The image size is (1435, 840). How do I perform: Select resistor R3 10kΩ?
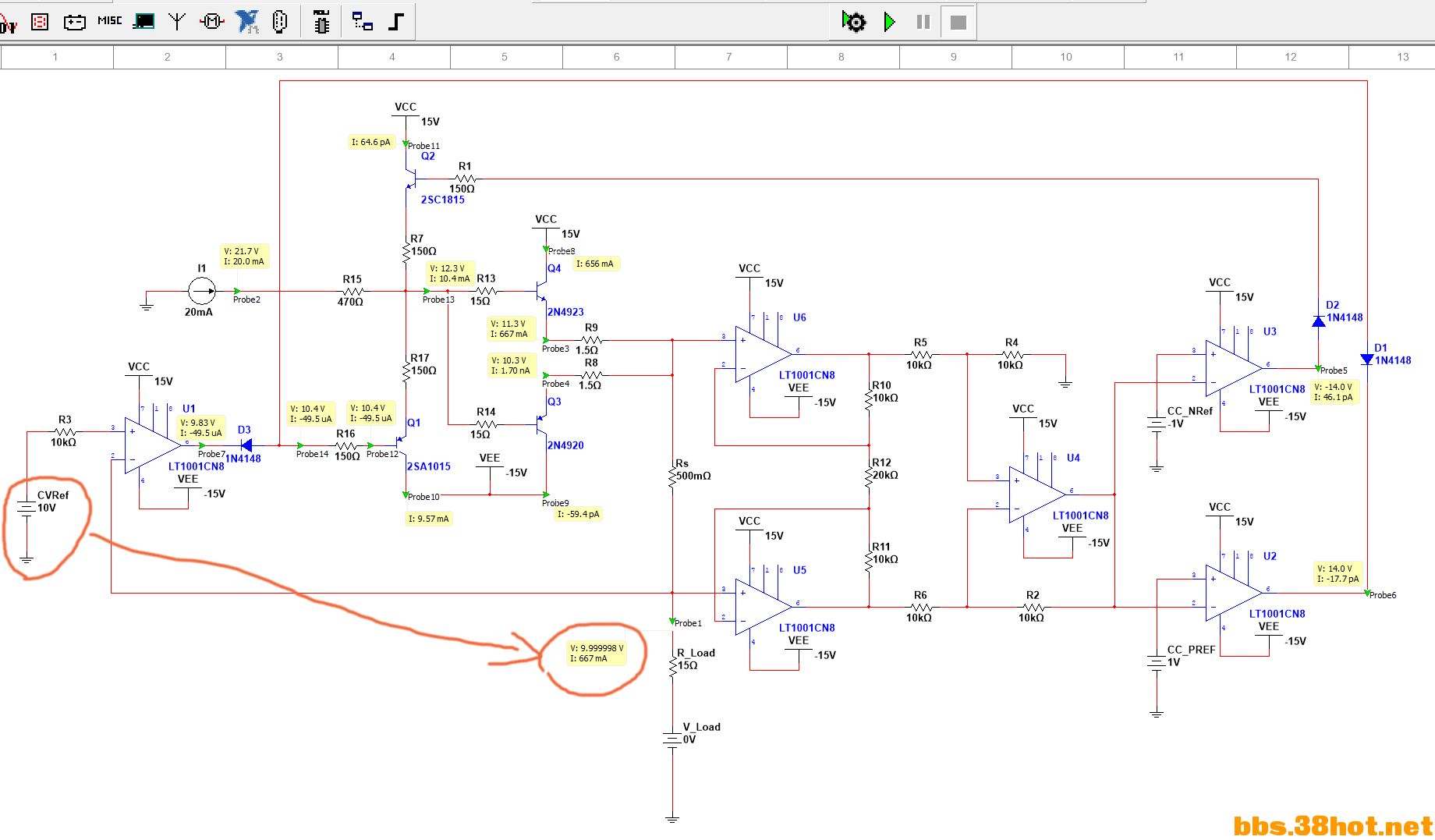point(65,431)
